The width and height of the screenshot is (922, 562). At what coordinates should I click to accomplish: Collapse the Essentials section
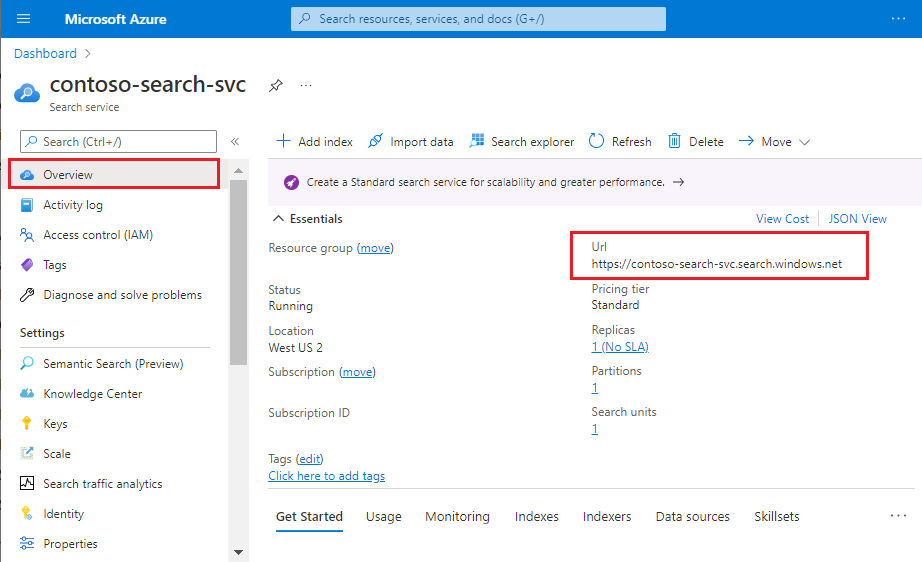tap(277, 219)
